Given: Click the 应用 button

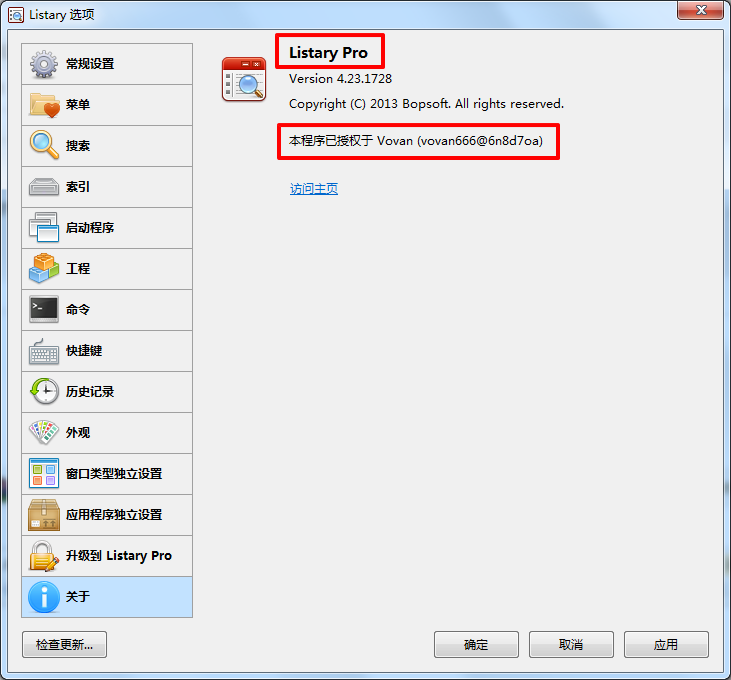Looking at the screenshot, I should tap(666, 645).
